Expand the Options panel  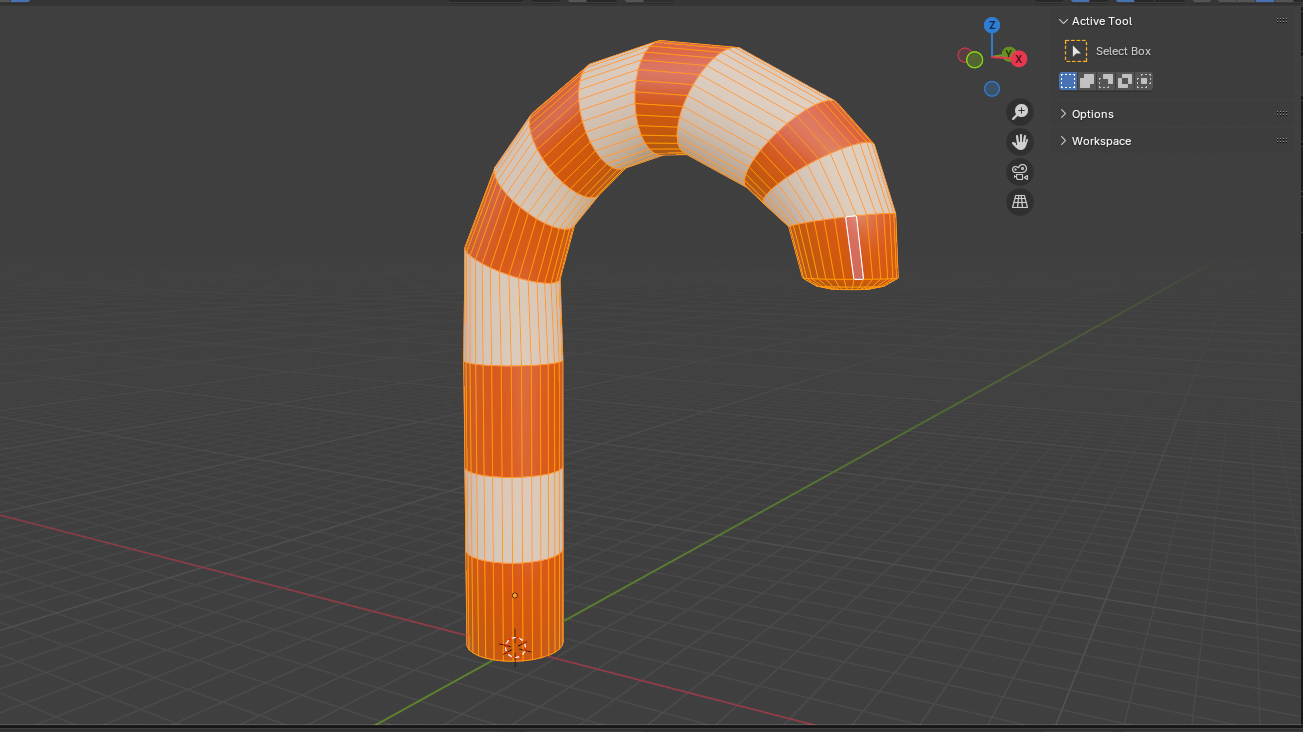(x=1063, y=114)
